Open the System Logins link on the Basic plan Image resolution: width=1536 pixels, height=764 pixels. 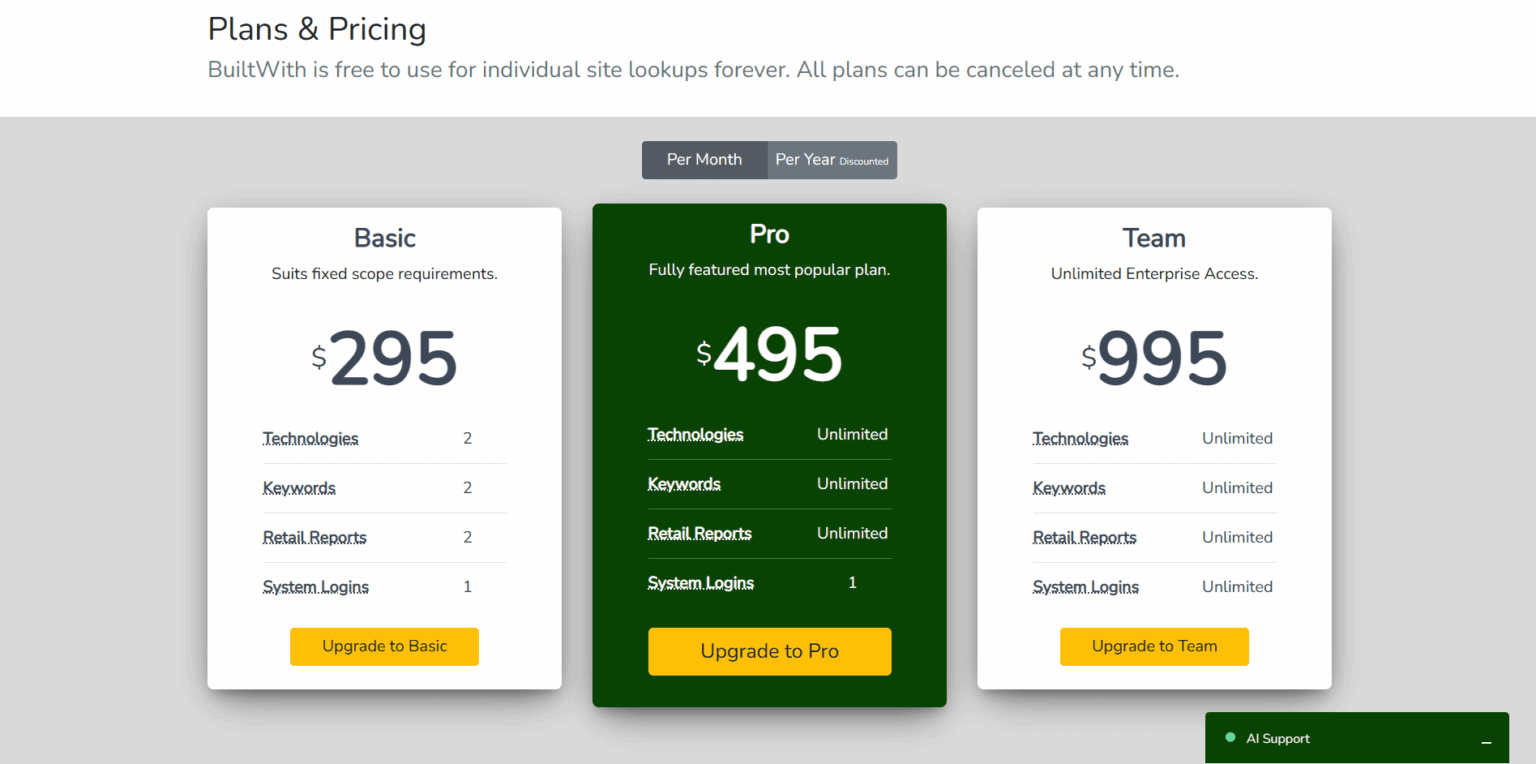pos(316,586)
